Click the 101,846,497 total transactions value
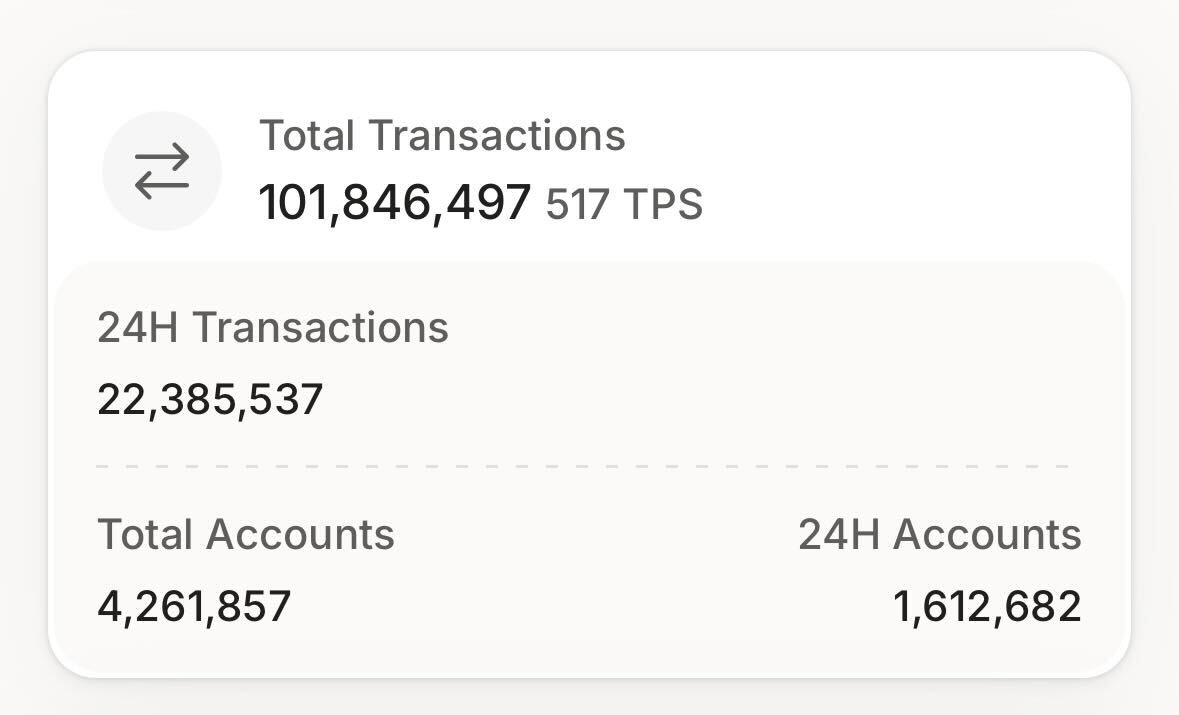This screenshot has height=715, width=1179. click(x=395, y=203)
